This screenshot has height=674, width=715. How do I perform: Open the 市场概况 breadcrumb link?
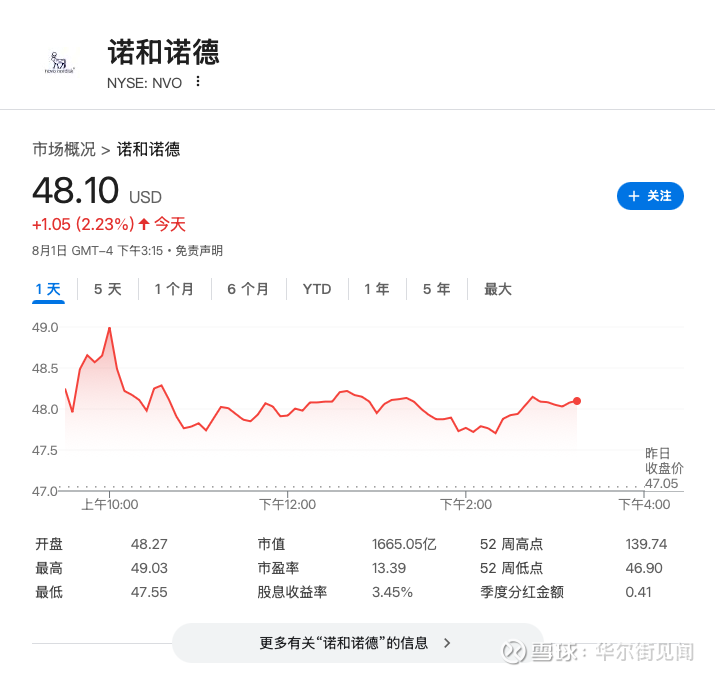click(x=64, y=149)
